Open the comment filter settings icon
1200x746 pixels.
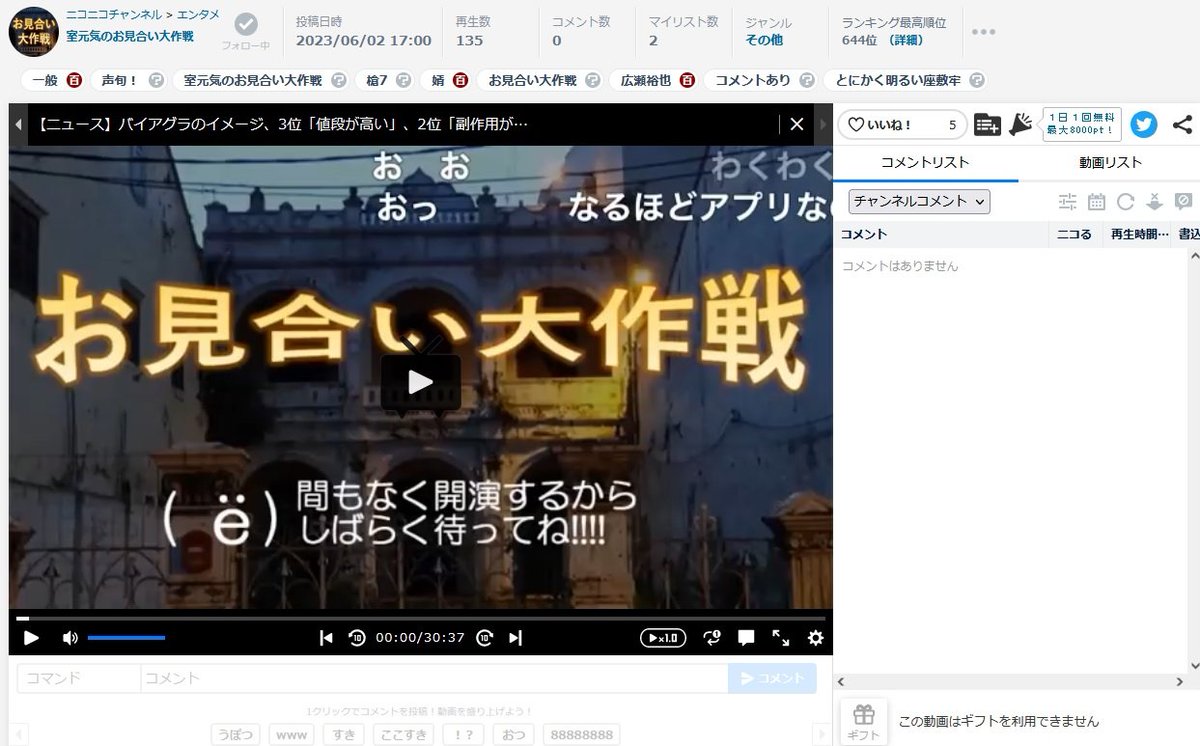1068,201
